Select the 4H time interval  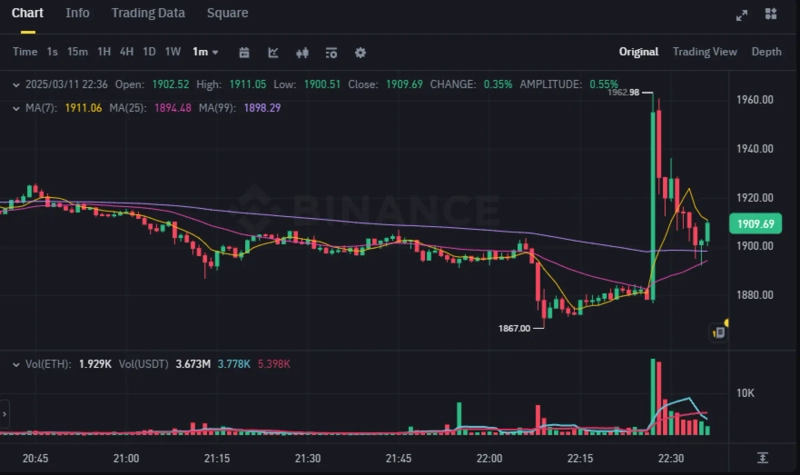126,52
